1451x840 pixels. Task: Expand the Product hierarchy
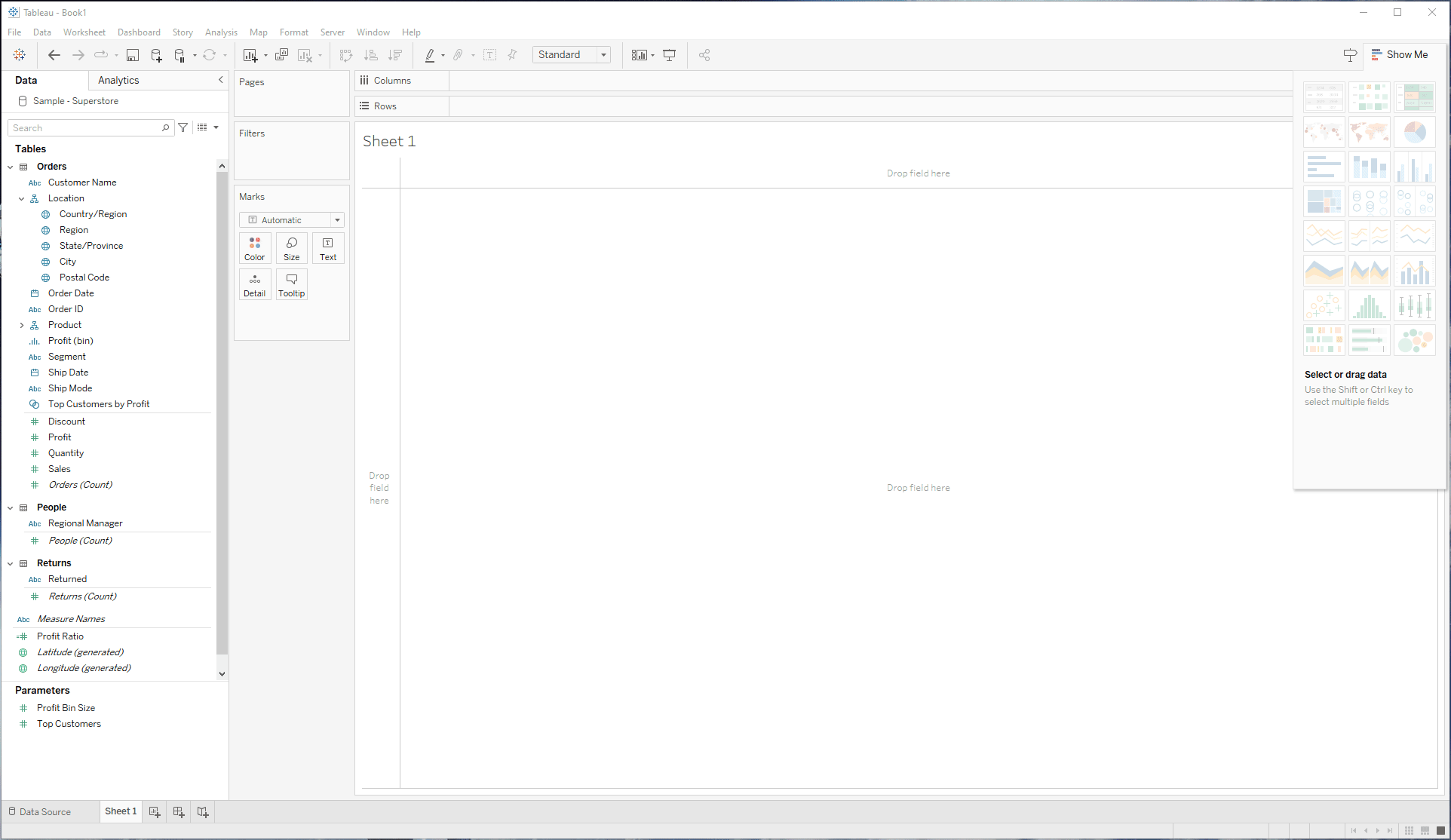[x=21, y=324]
